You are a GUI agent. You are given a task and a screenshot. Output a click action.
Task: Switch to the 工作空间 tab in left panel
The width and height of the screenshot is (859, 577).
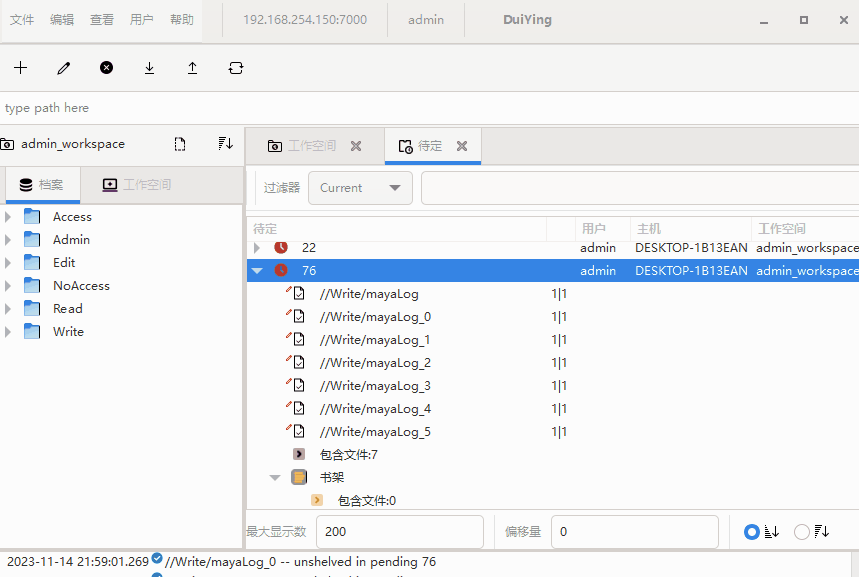coord(136,185)
